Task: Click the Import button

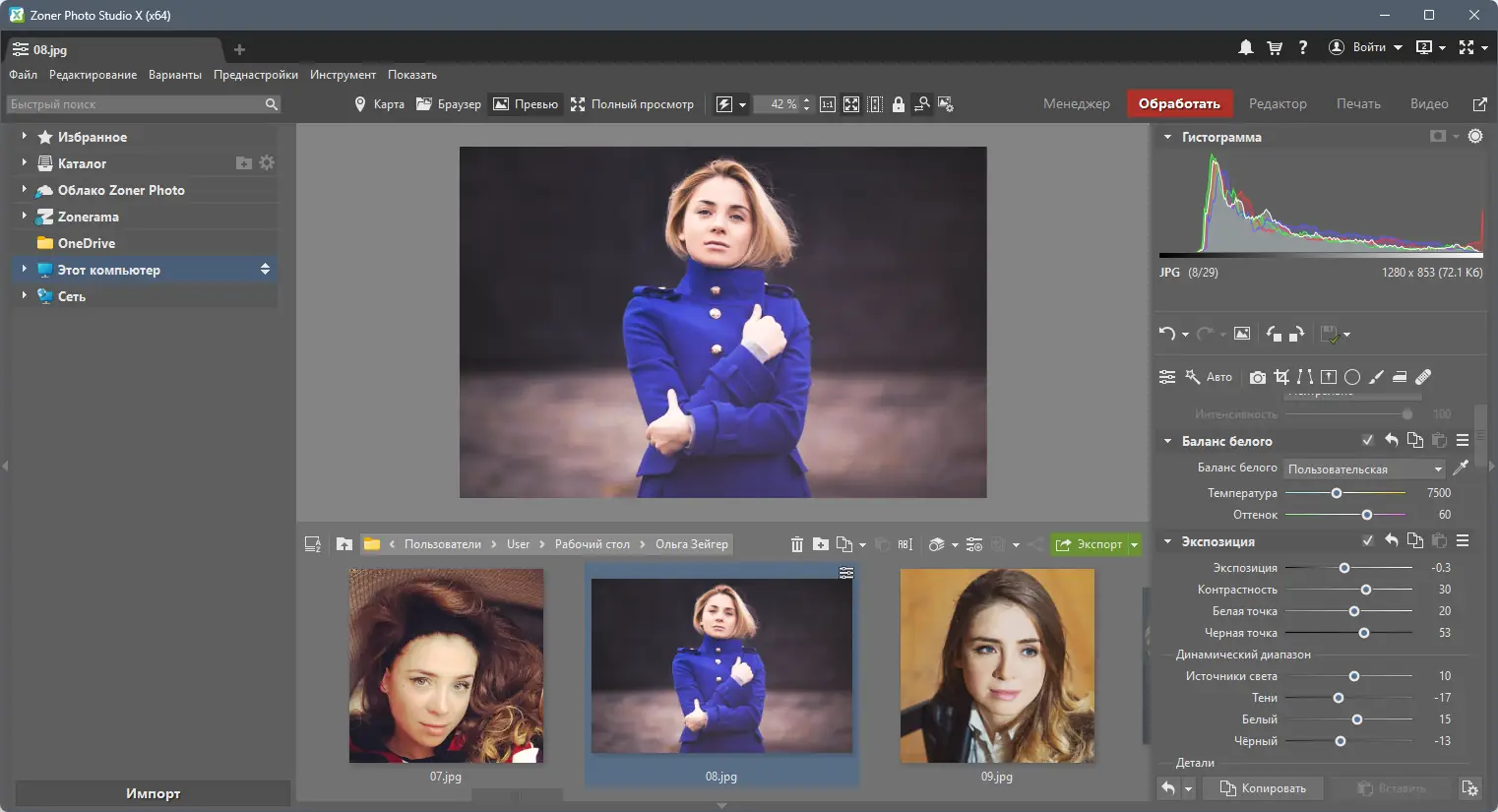Action: coord(153,793)
